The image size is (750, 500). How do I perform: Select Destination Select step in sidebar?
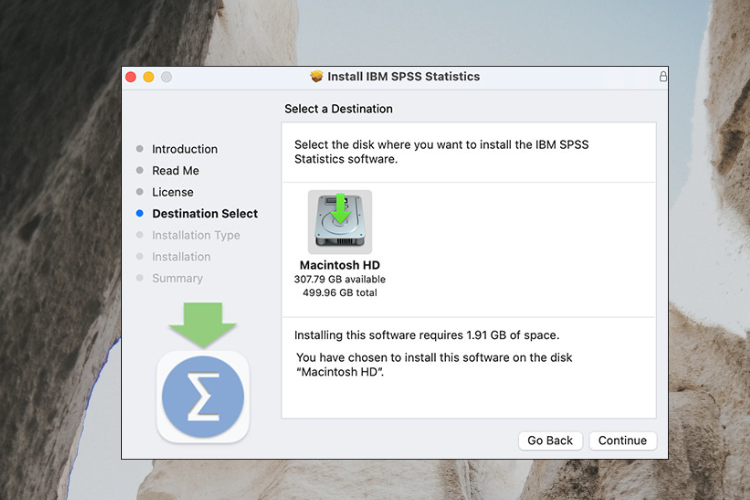205,213
